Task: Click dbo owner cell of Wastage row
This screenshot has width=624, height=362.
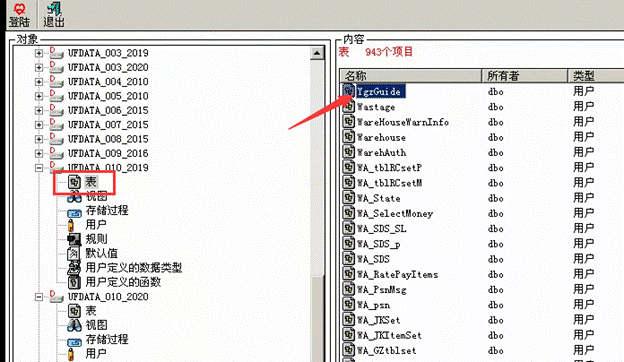Action: 495,107
